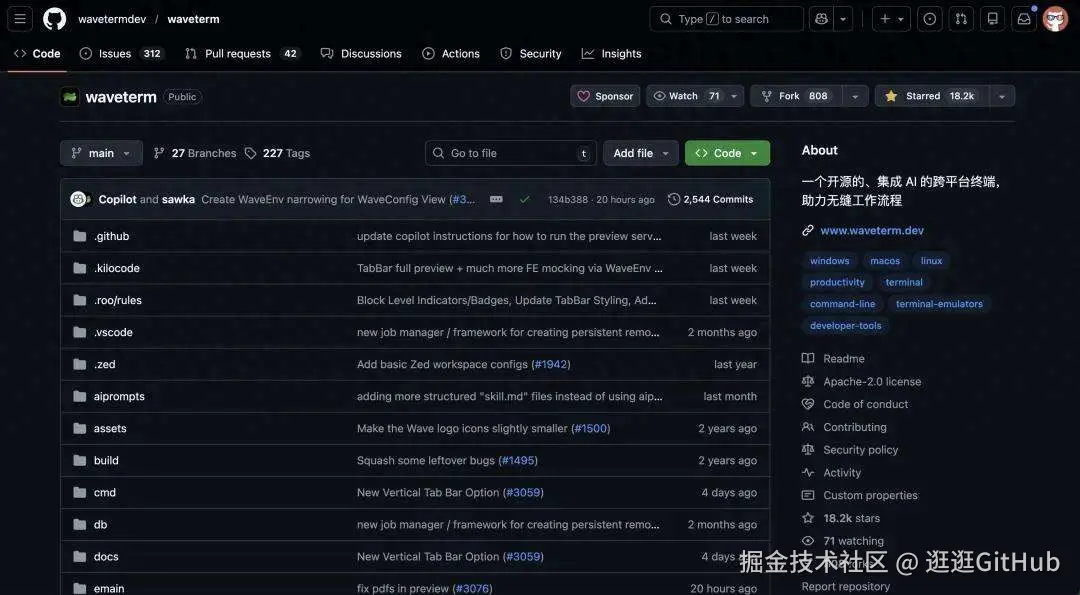Open the repositories icon in top header
The height and width of the screenshot is (595, 1080).
pos(993,19)
